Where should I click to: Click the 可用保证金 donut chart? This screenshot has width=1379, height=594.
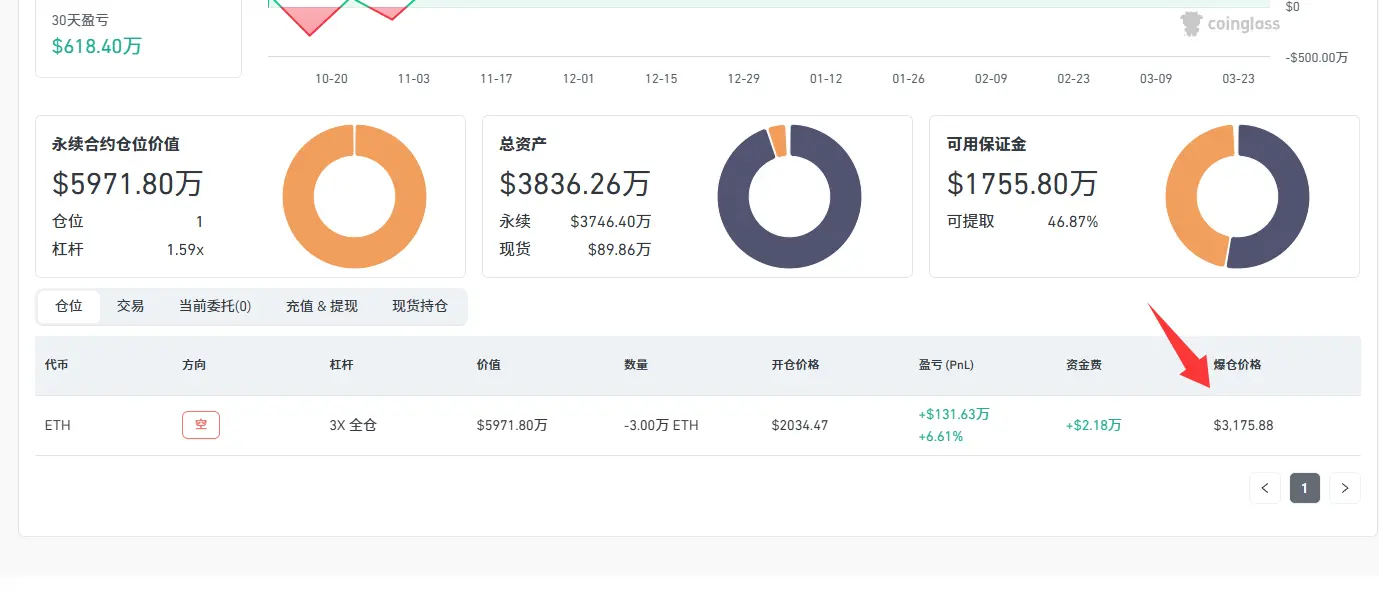coord(1237,196)
